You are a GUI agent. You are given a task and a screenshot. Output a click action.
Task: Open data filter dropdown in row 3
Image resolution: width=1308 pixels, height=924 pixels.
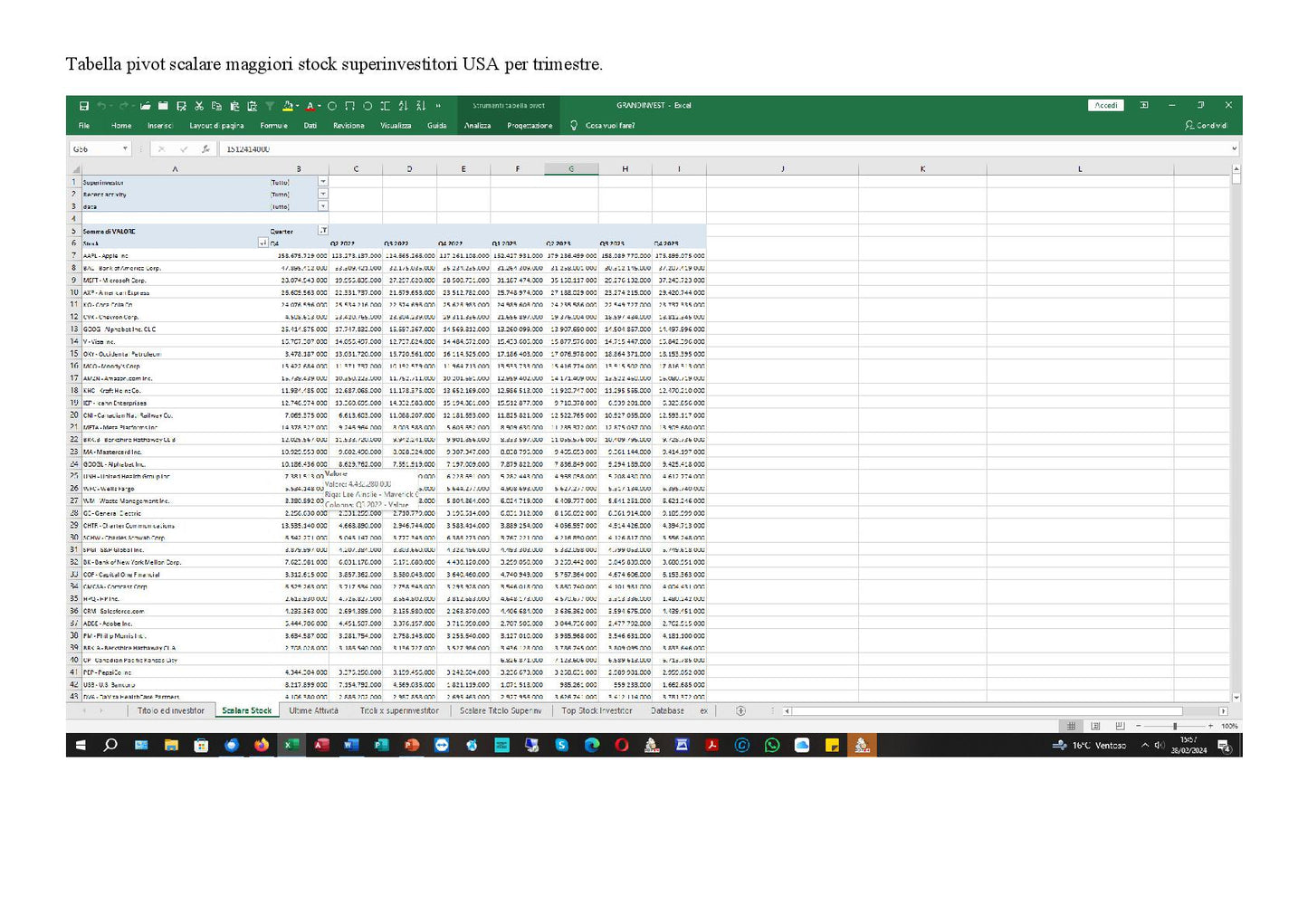[x=323, y=206]
